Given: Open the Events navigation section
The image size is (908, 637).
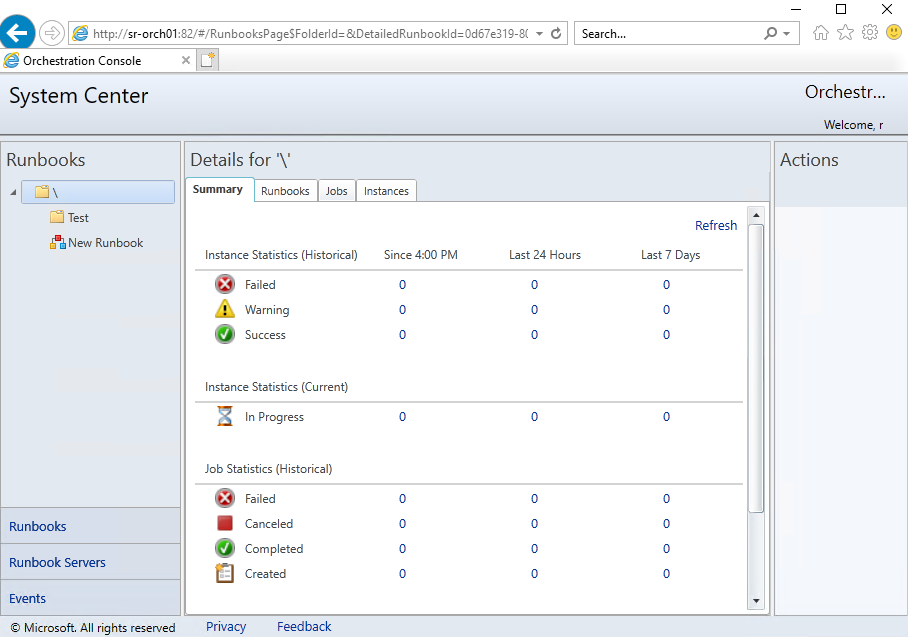Looking at the screenshot, I should click(x=28, y=598).
